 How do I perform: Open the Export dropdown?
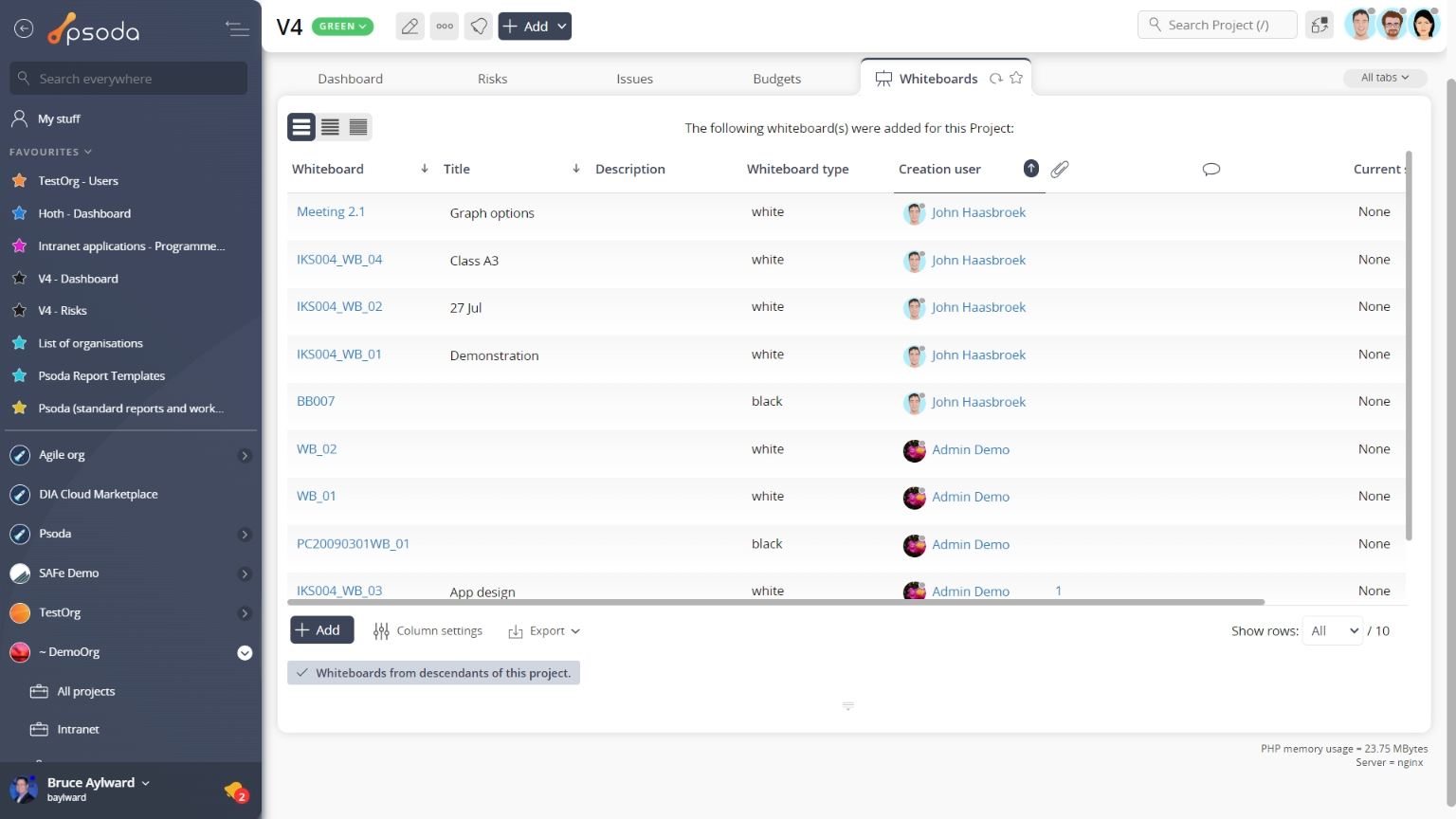[x=544, y=630]
